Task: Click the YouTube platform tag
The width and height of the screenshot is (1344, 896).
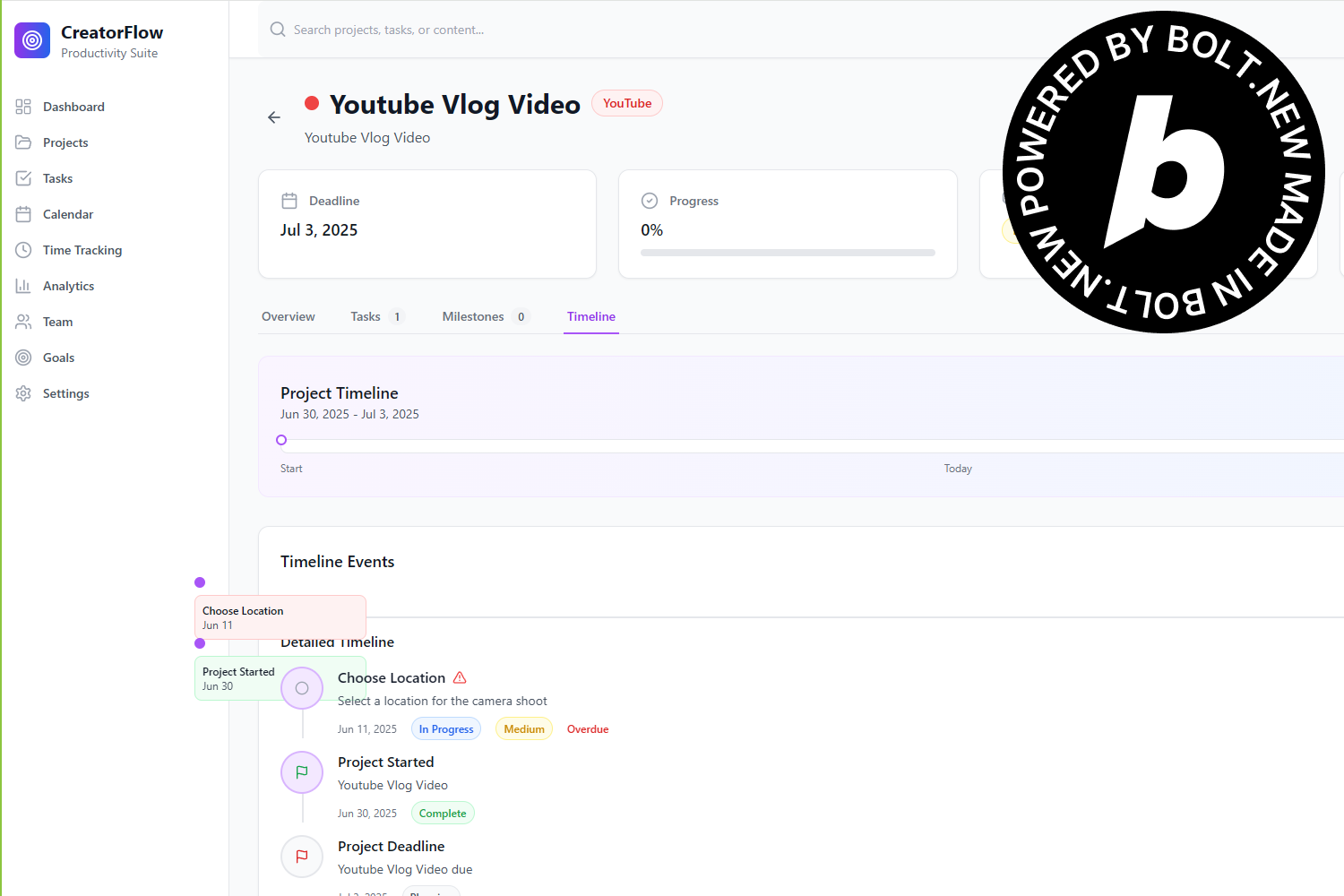Action: (x=627, y=103)
